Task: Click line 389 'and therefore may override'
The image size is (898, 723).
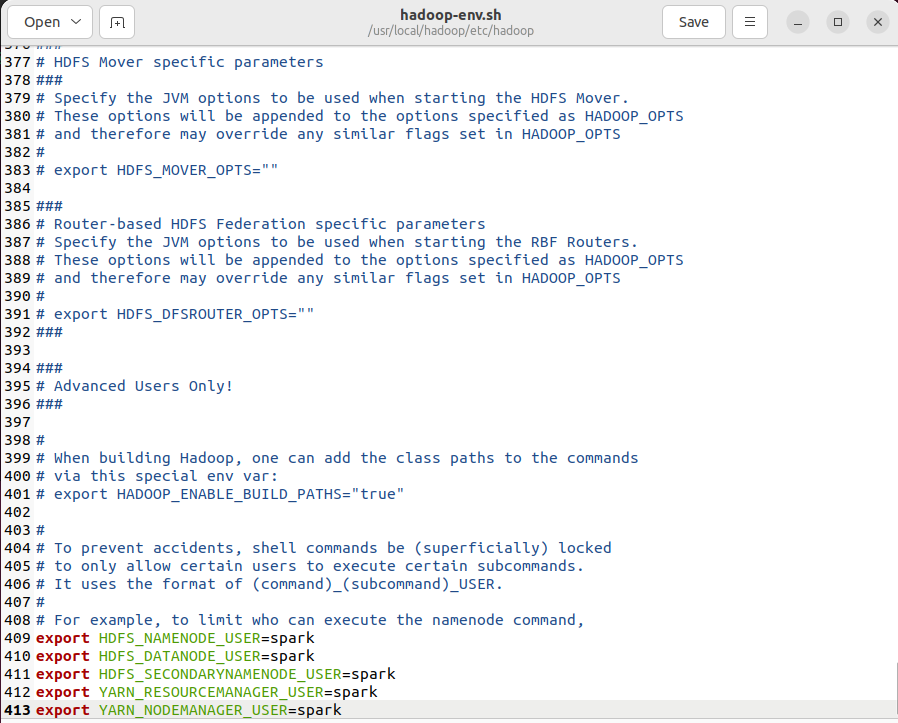Action: pos(328,278)
